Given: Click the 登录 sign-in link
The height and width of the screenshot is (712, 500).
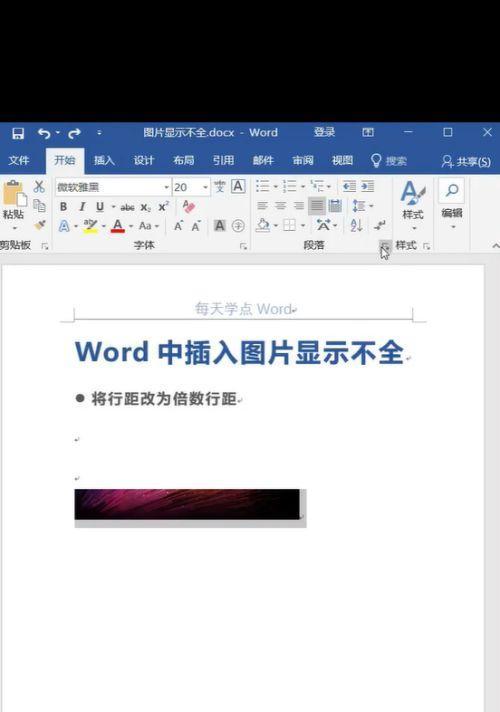Looking at the screenshot, I should click(x=324, y=132).
